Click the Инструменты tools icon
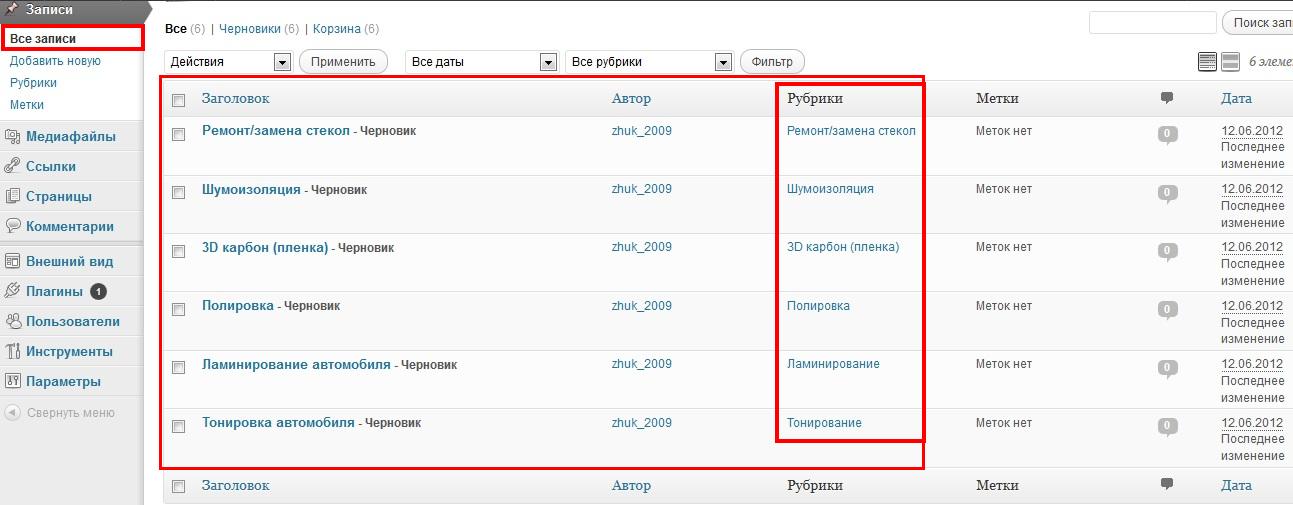Screen dimensions: 1293x505 [x=13, y=352]
